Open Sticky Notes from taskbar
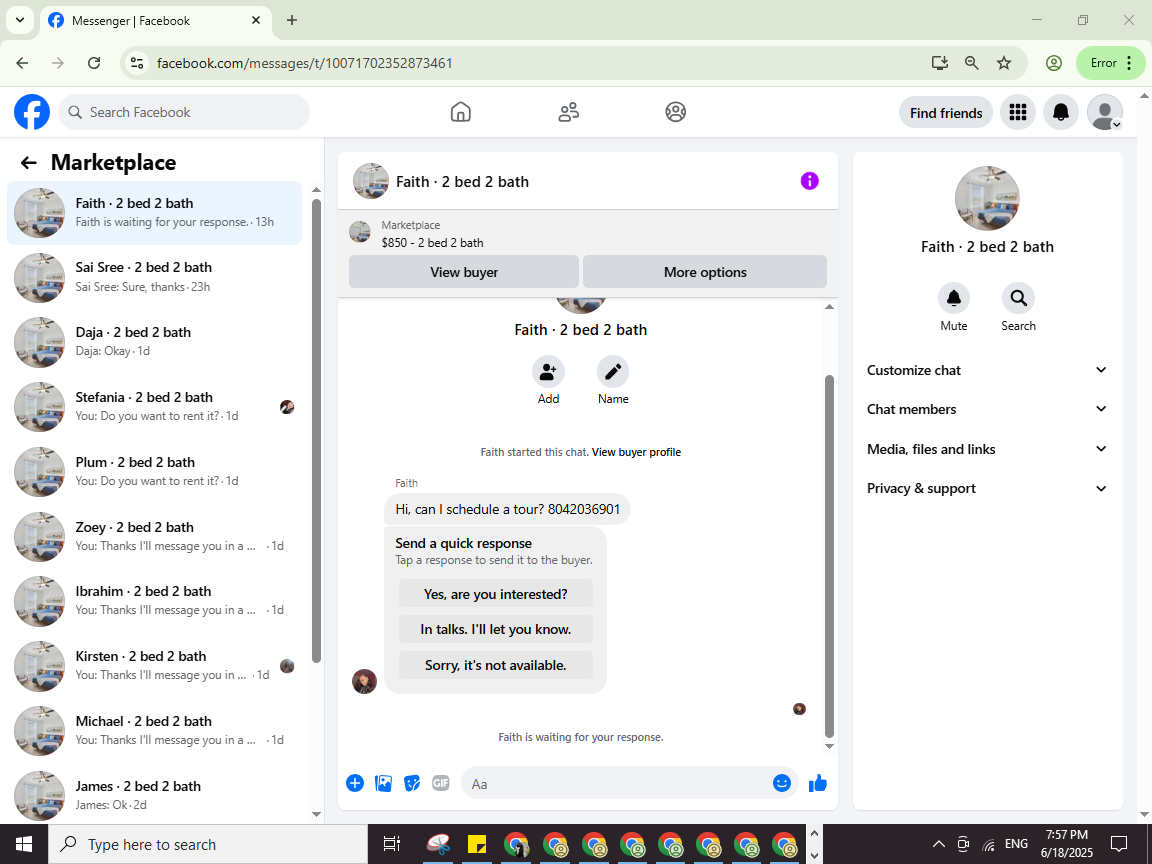 (x=478, y=844)
